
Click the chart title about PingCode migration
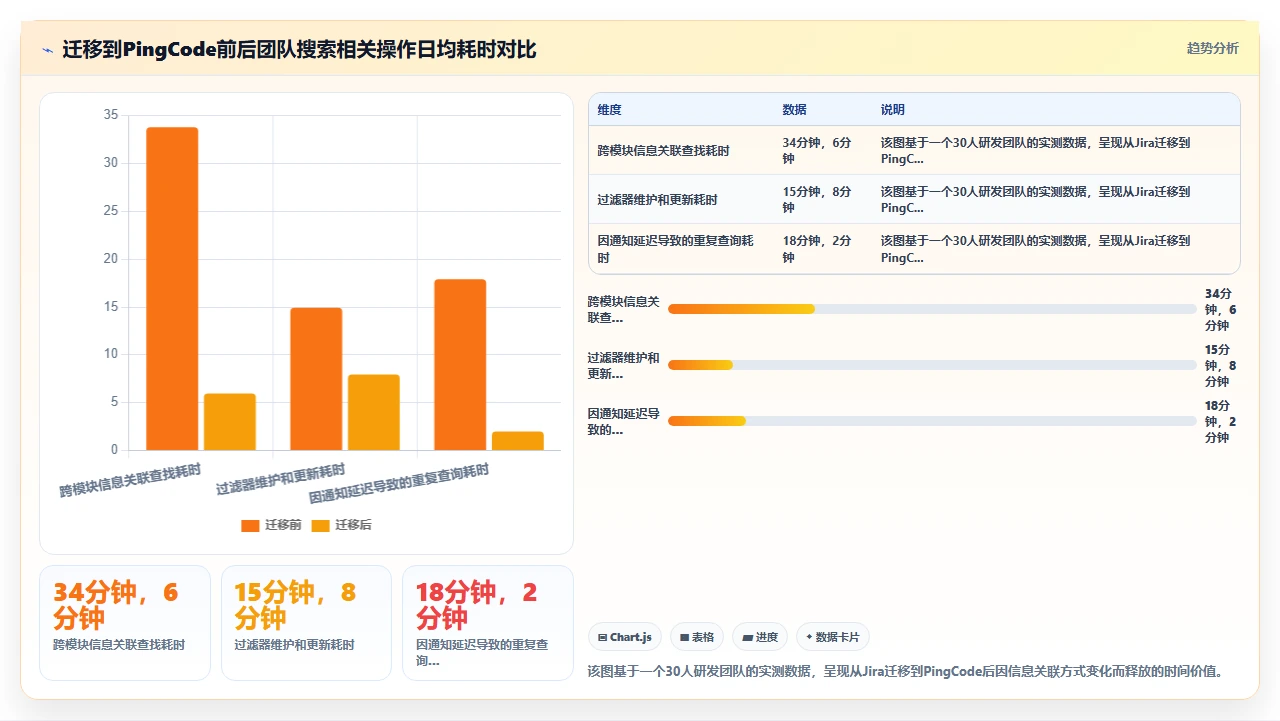299,49
